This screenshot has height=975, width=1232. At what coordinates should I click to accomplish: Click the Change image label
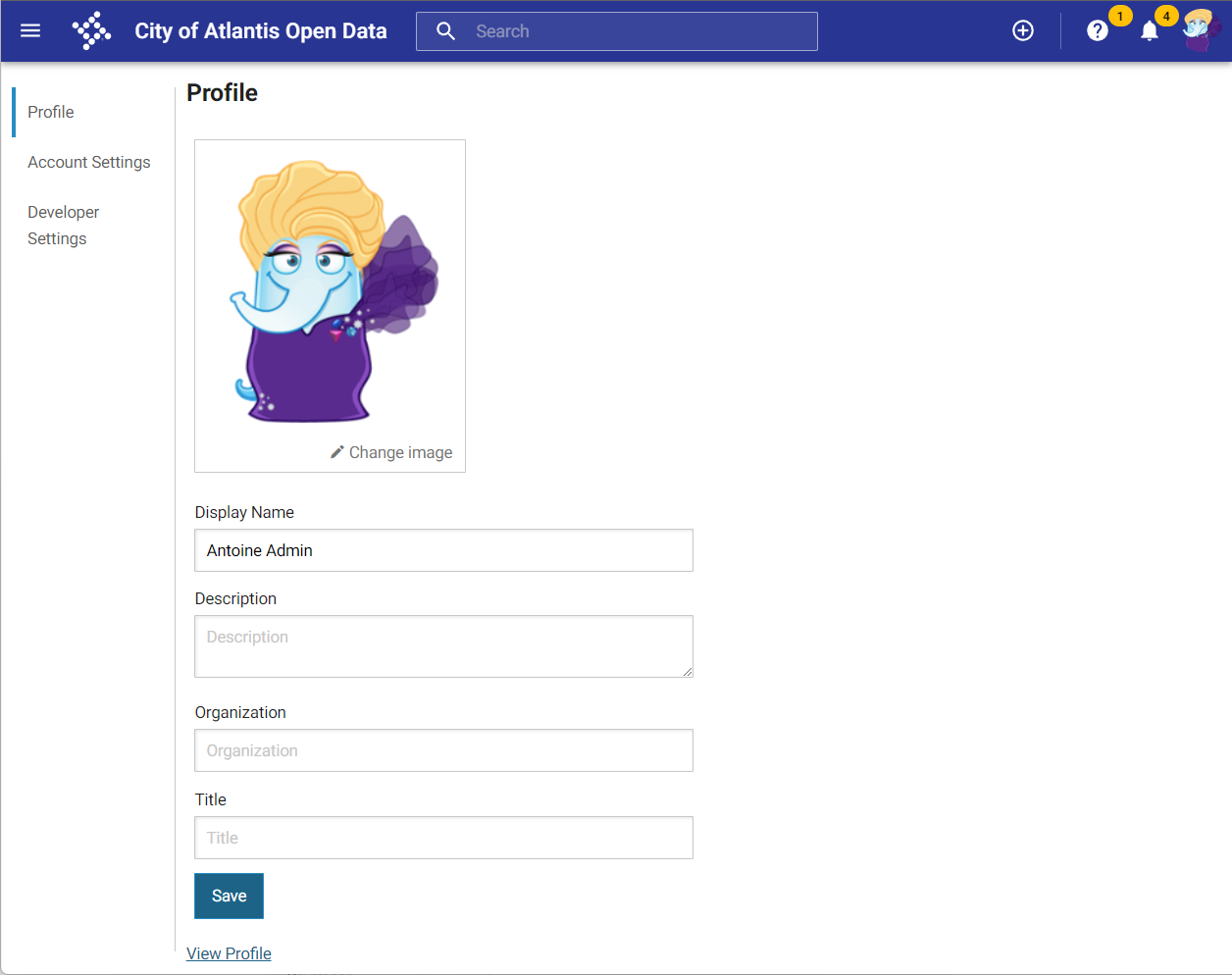[401, 452]
